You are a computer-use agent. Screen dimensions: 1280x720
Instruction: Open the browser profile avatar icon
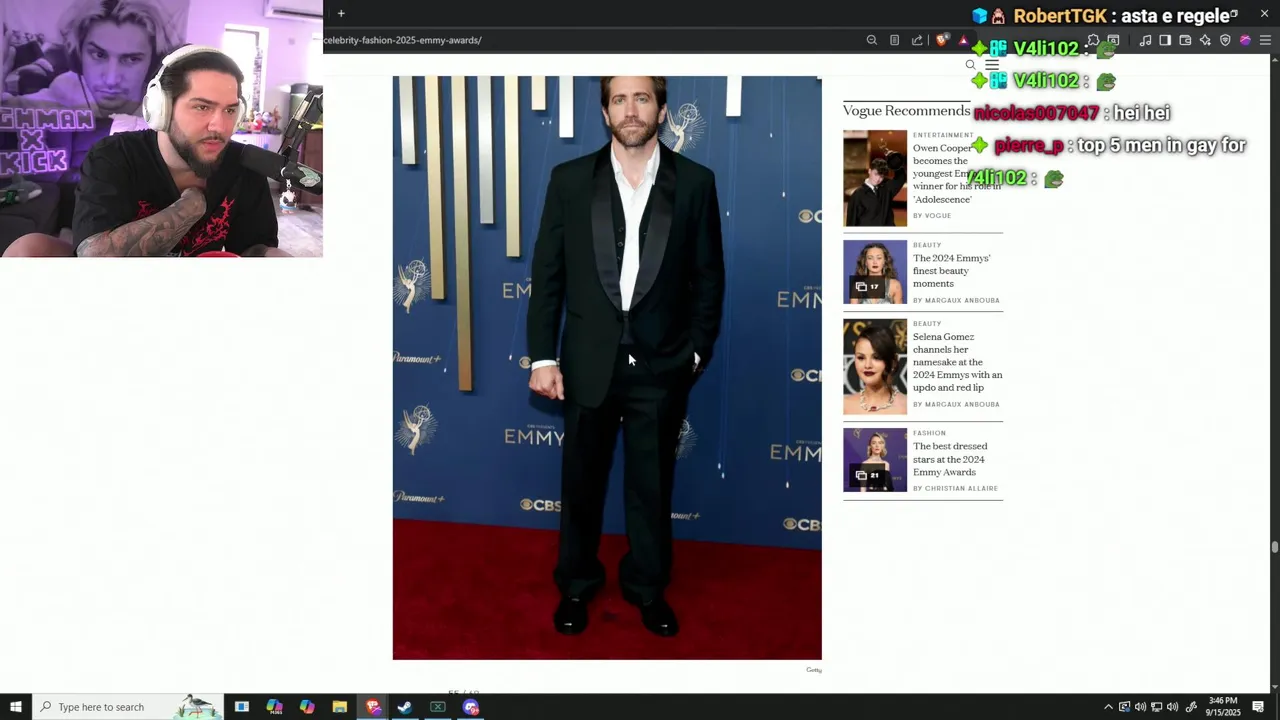(x=1245, y=40)
